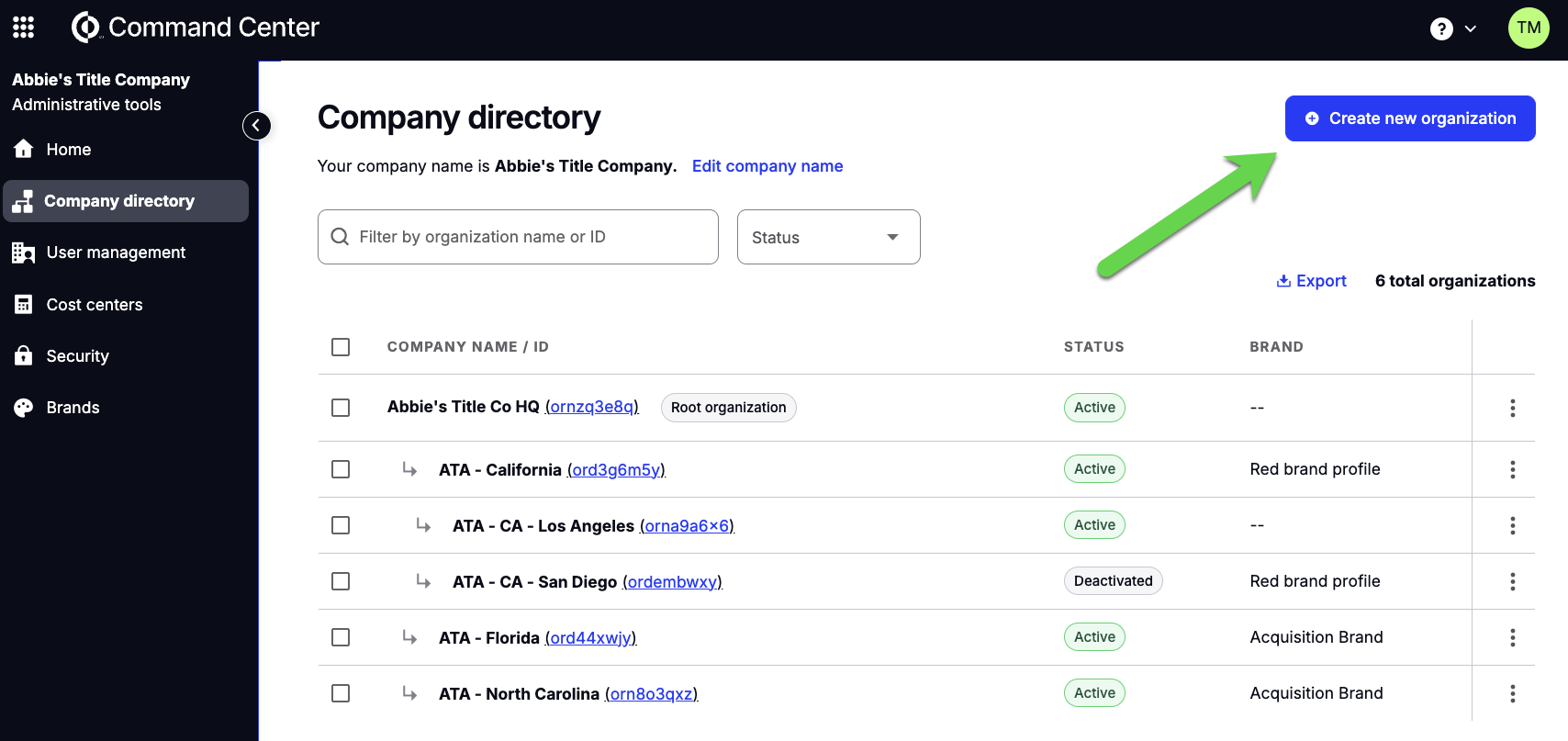This screenshot has width=1568, height=741.
Task: Check the box for ATA - California
Action: tap(341, 469)
